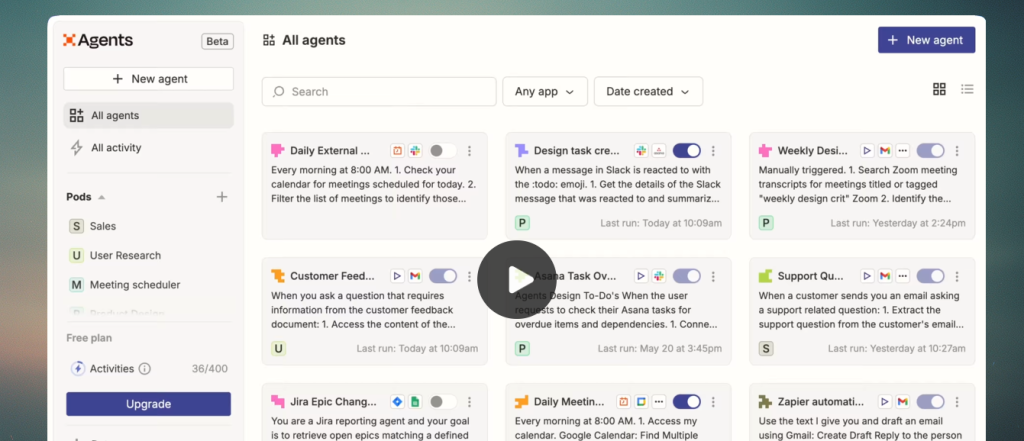Click the orange puzzle icon of Customer Feedback agent

click(278, 276)
